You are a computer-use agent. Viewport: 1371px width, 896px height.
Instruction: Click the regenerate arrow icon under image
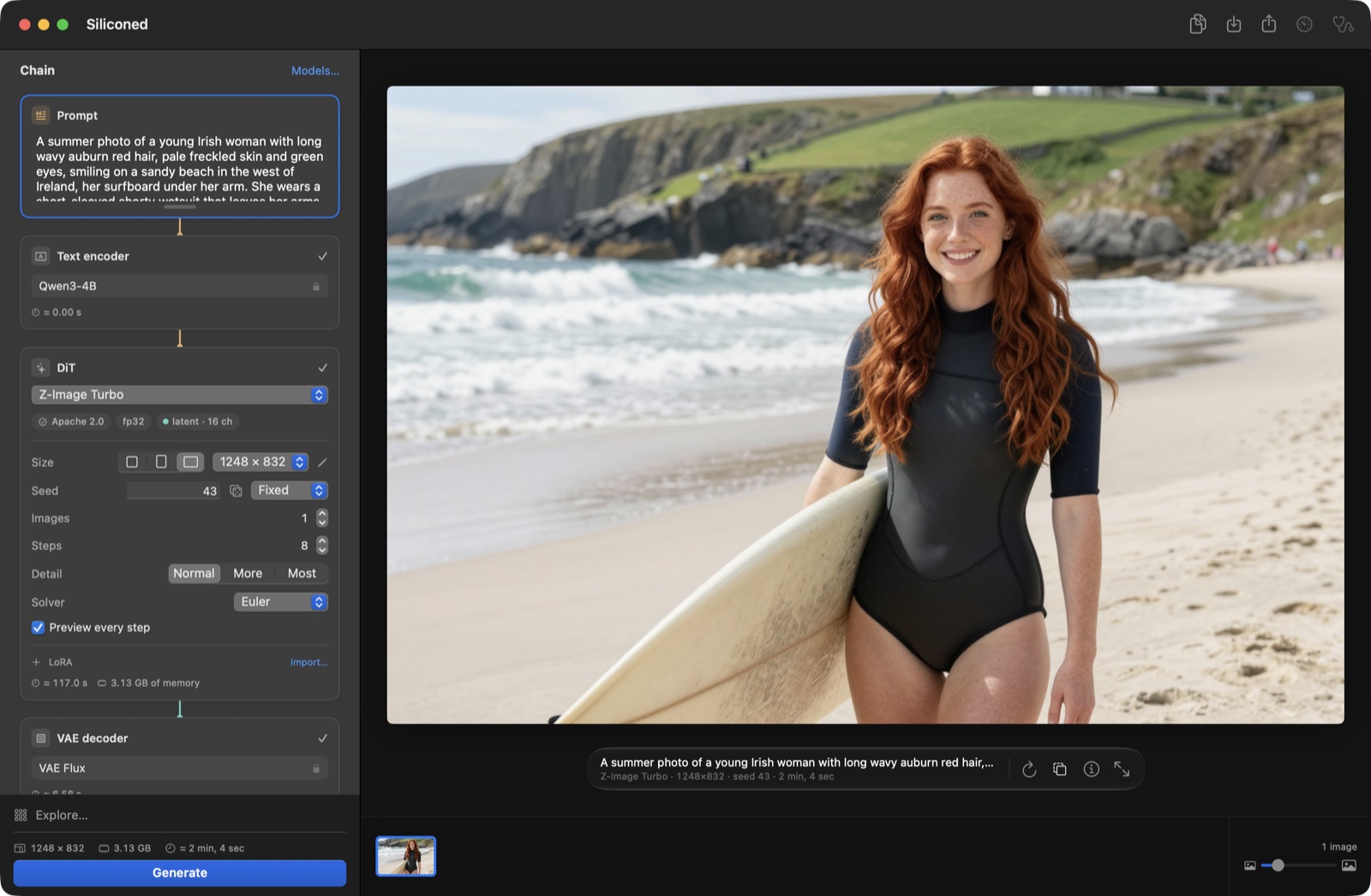1029,769
